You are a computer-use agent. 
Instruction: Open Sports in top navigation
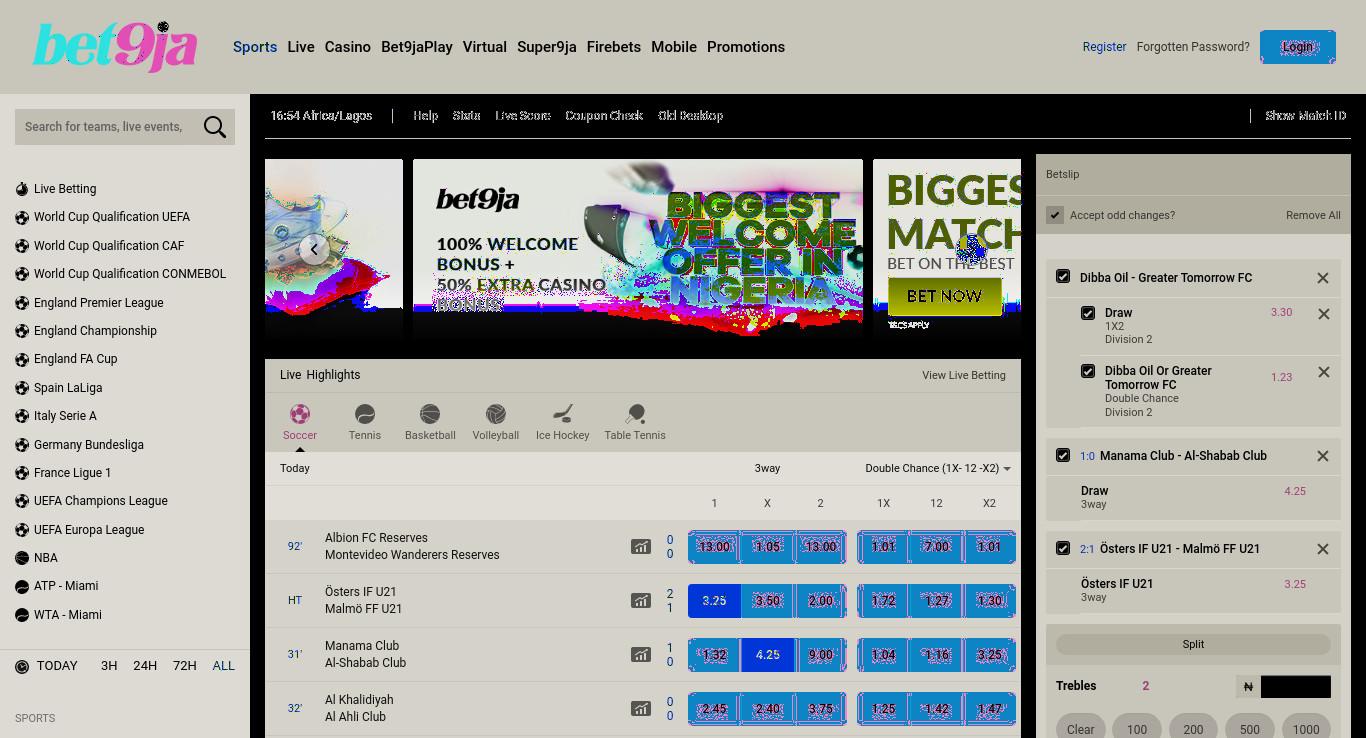255,47
